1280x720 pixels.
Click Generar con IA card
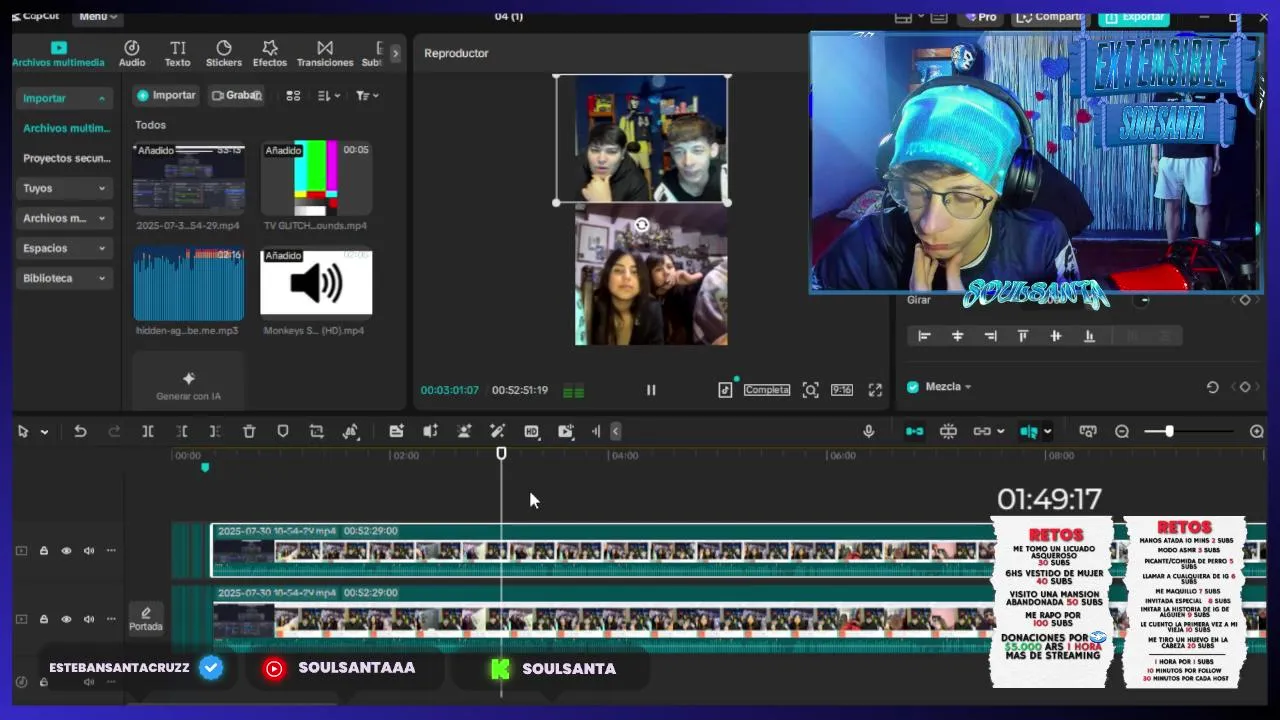tap(188, 384)
